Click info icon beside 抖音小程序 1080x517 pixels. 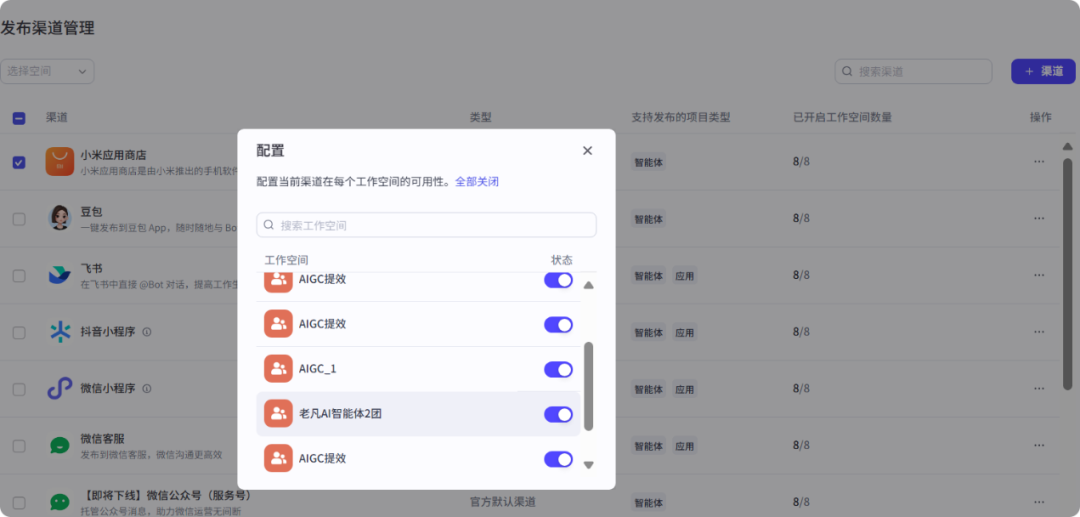click(147, 332)
